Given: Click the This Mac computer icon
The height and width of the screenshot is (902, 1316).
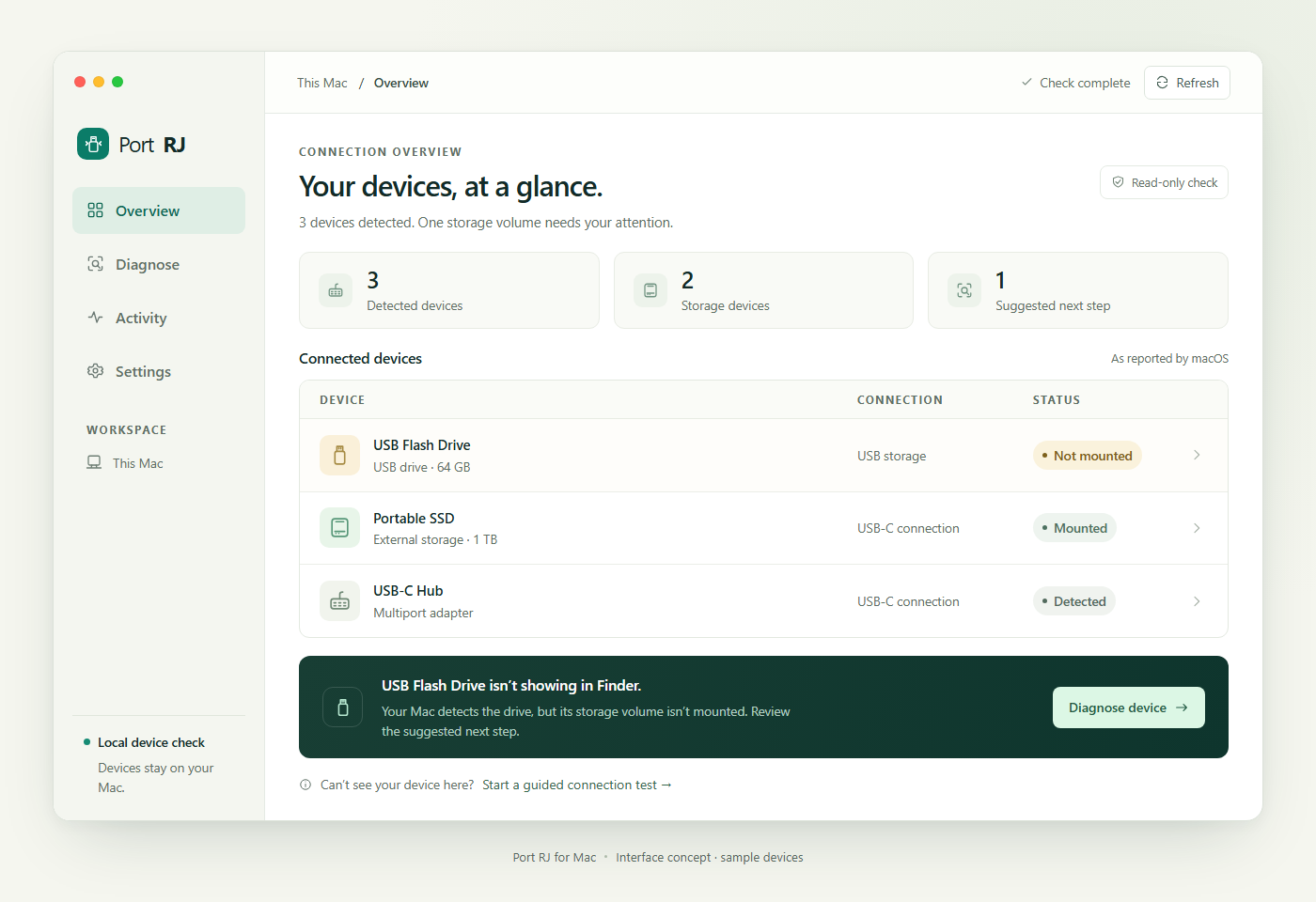Looking at the screenshot, I should pyautogui.click(x=94, y=462).
